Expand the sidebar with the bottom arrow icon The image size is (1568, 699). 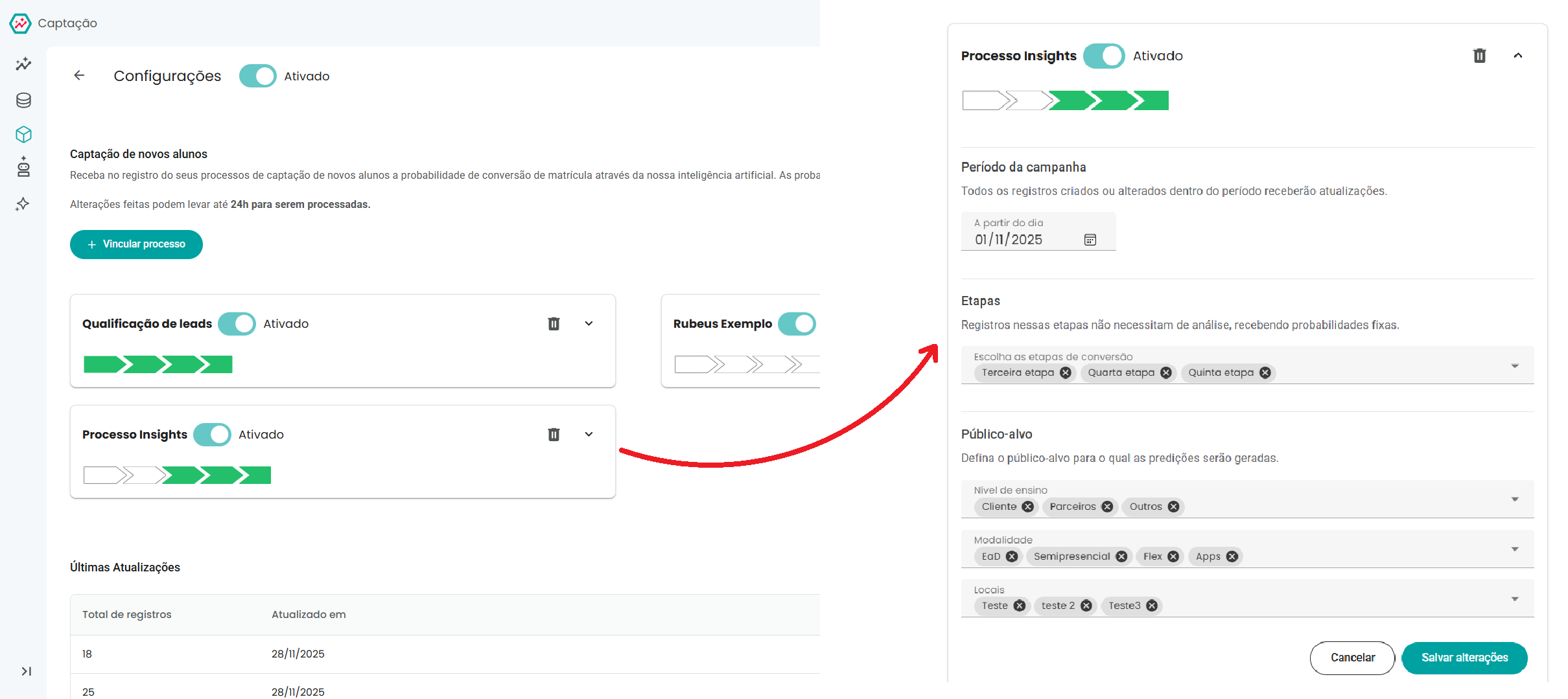(26, 671)
